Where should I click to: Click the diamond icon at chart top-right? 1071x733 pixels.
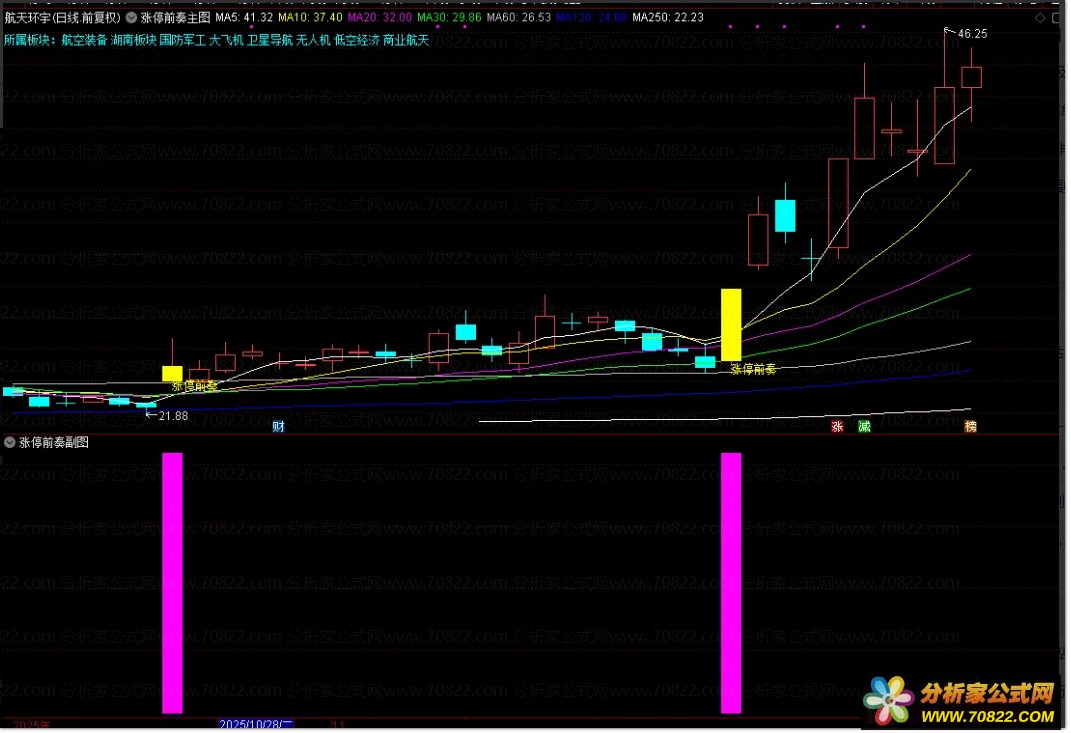tap(1040, 18)
